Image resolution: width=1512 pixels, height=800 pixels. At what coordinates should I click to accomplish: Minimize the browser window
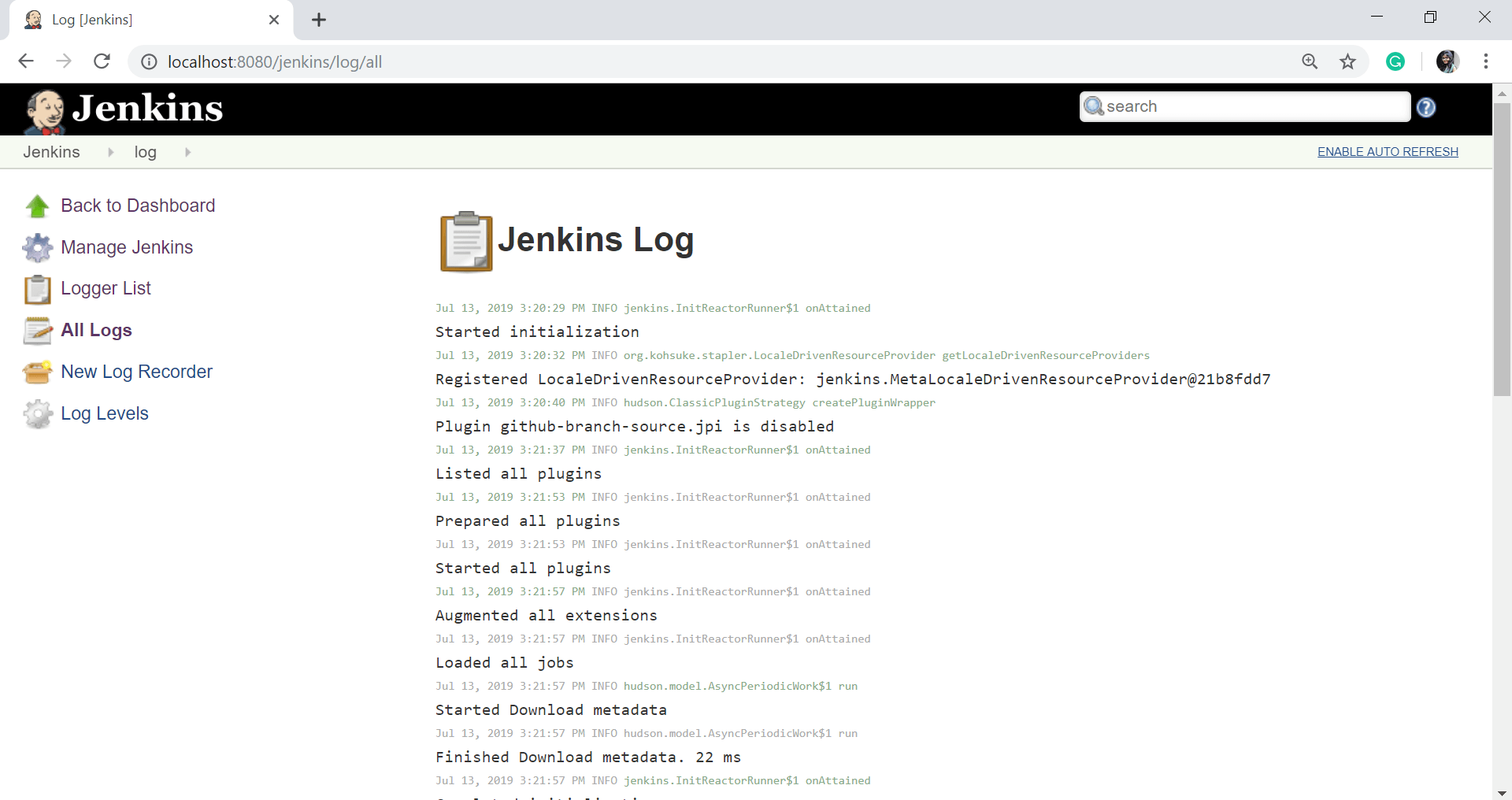[1377, 17]
